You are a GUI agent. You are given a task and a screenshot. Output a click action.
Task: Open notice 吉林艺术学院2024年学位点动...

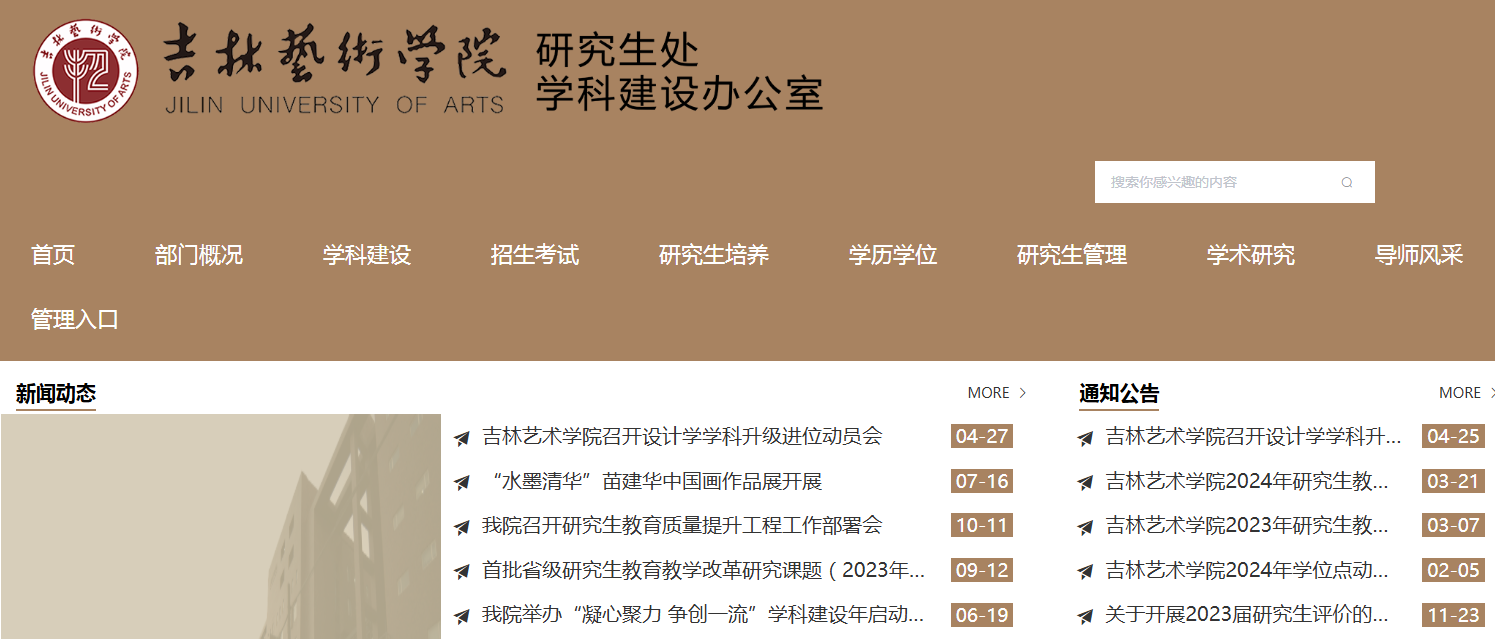1246,571
